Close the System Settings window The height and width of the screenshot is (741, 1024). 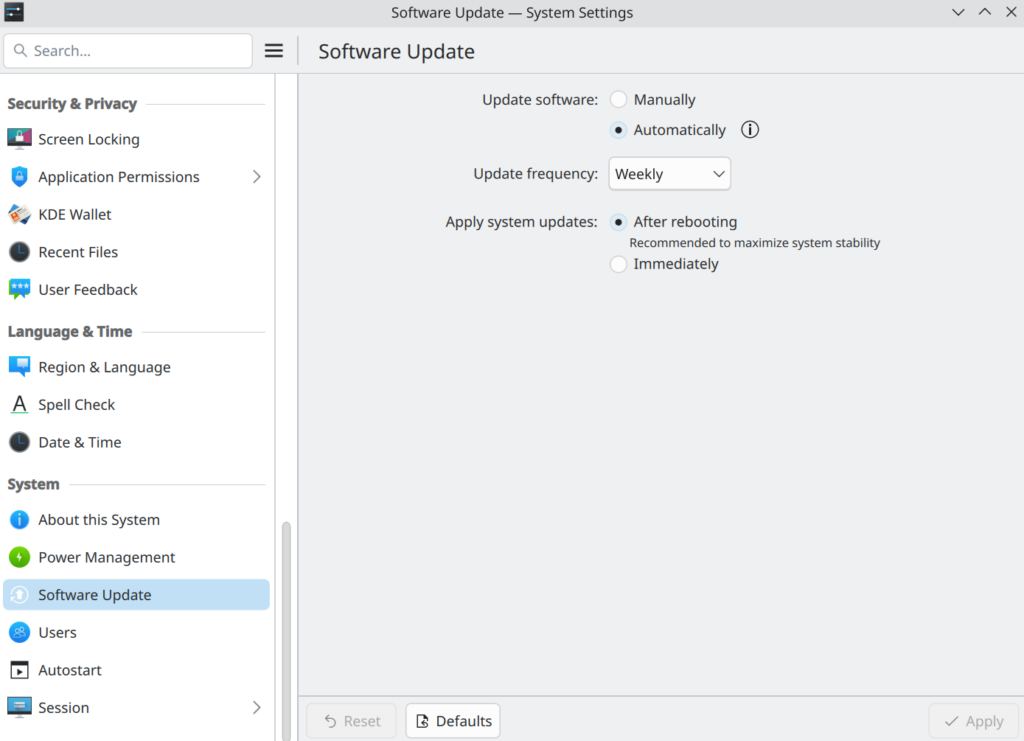(1011, 12)
